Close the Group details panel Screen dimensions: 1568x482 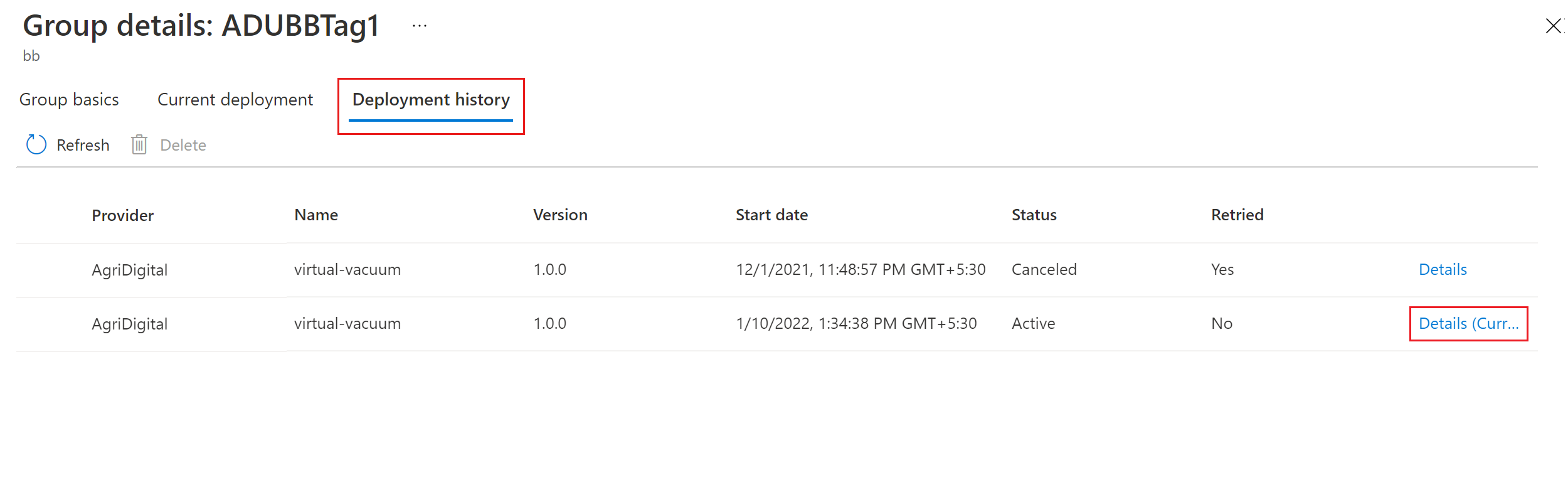(x=1553, y=26)
